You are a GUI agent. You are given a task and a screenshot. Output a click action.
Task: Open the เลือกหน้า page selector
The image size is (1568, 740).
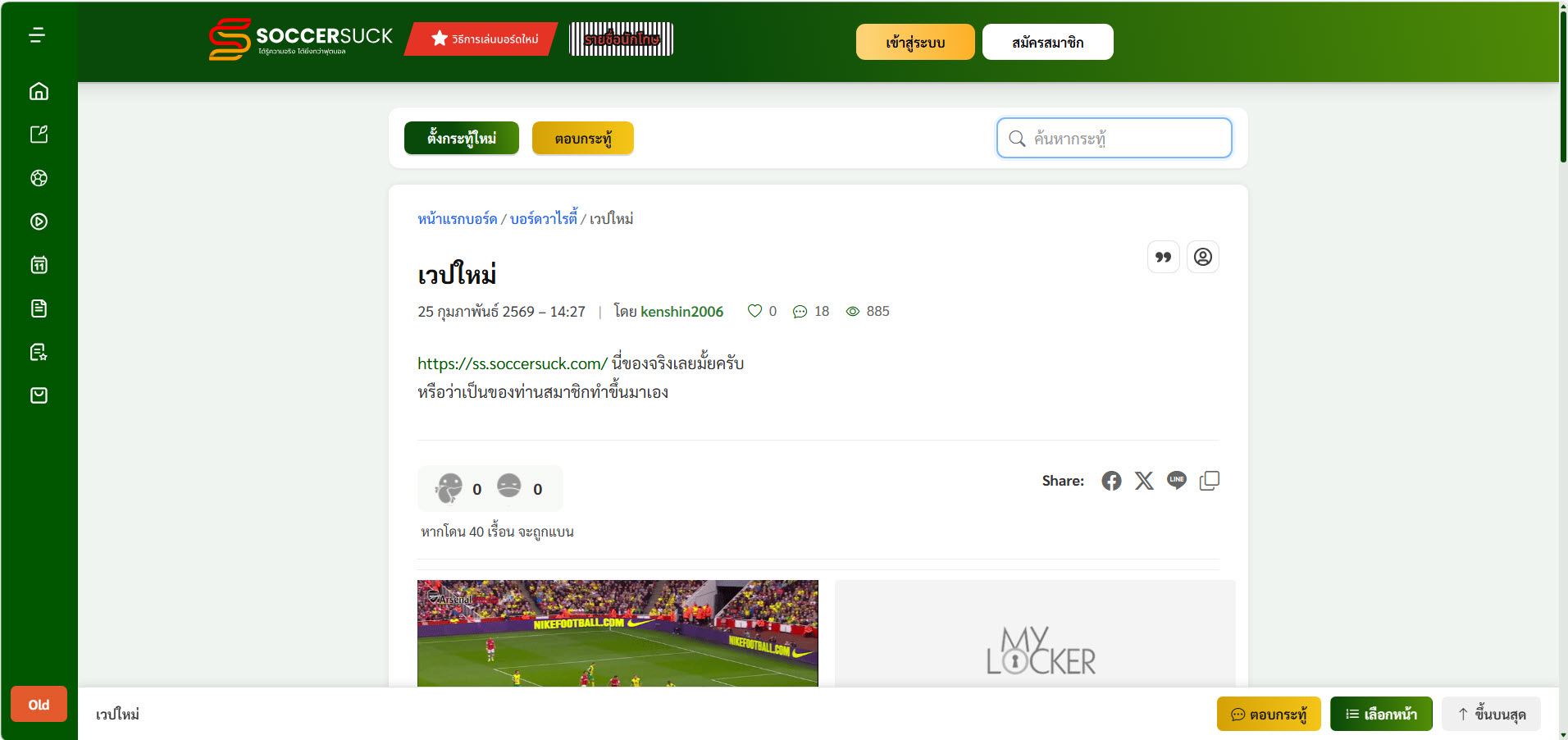click(x=1381, y=714)
